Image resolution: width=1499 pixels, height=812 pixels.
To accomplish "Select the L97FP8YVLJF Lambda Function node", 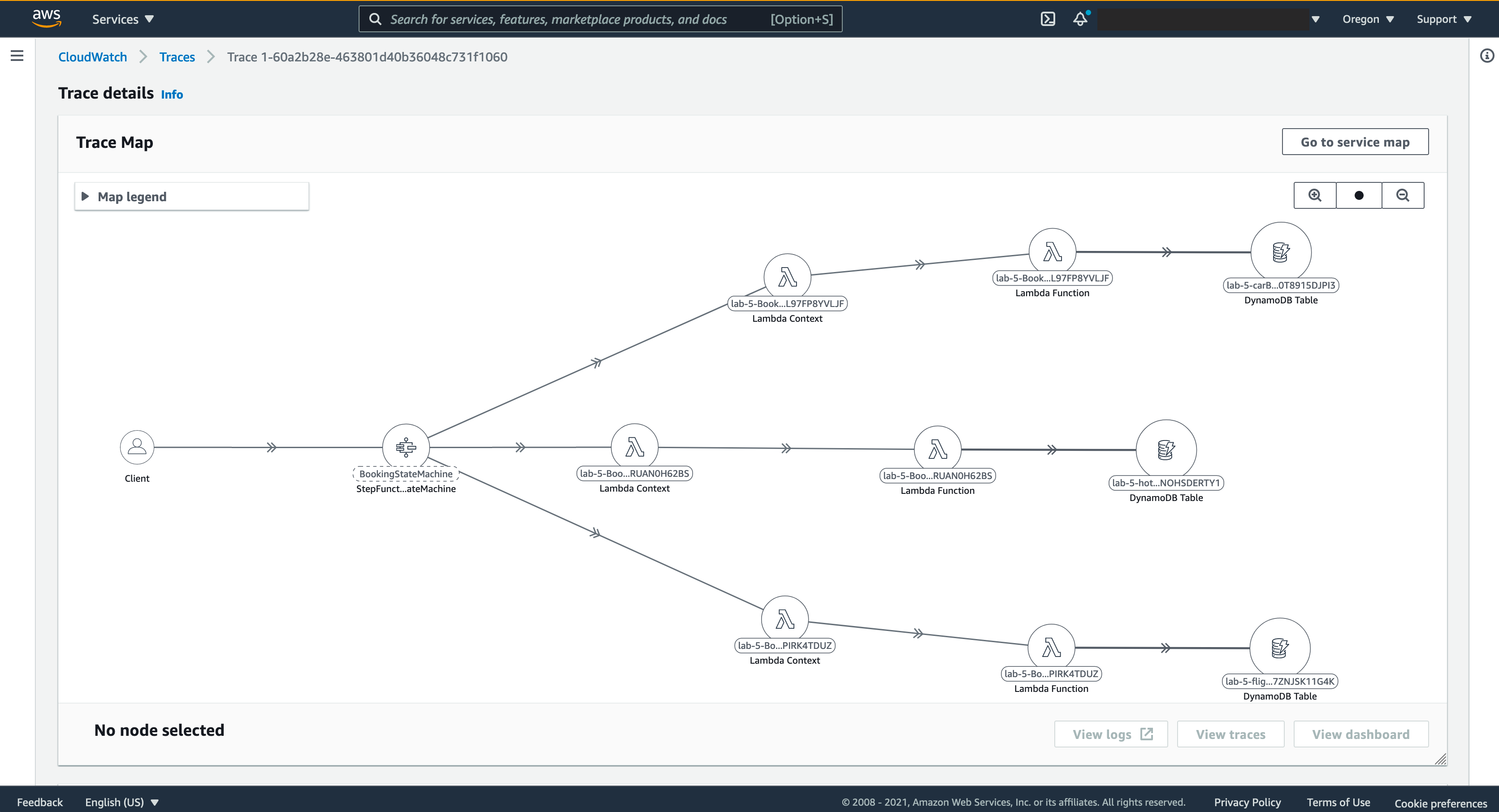I will coord(1052,252).
